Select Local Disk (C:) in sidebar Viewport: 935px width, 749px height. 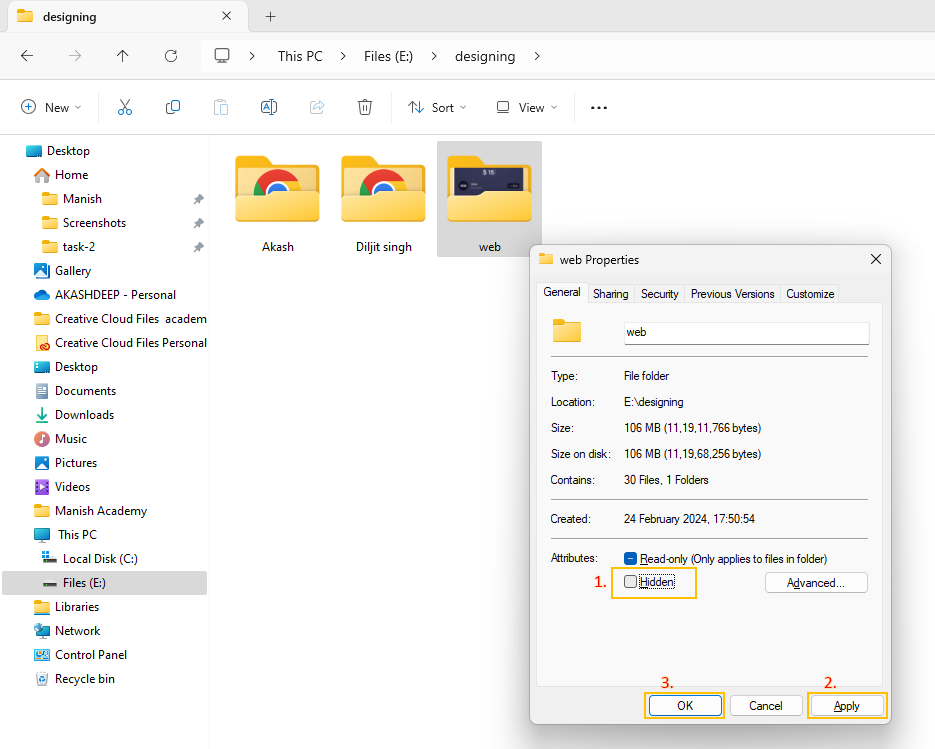point(100,559)
